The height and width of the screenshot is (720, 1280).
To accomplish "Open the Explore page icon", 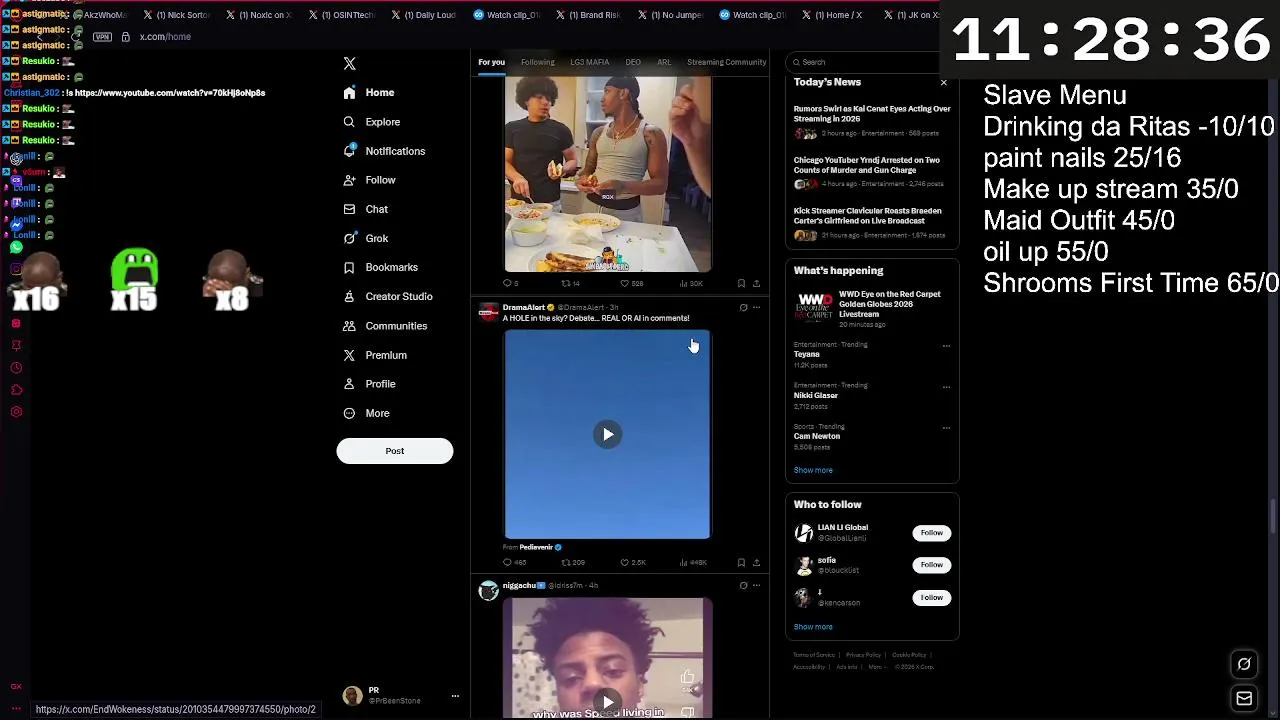I will click(349, 122).
